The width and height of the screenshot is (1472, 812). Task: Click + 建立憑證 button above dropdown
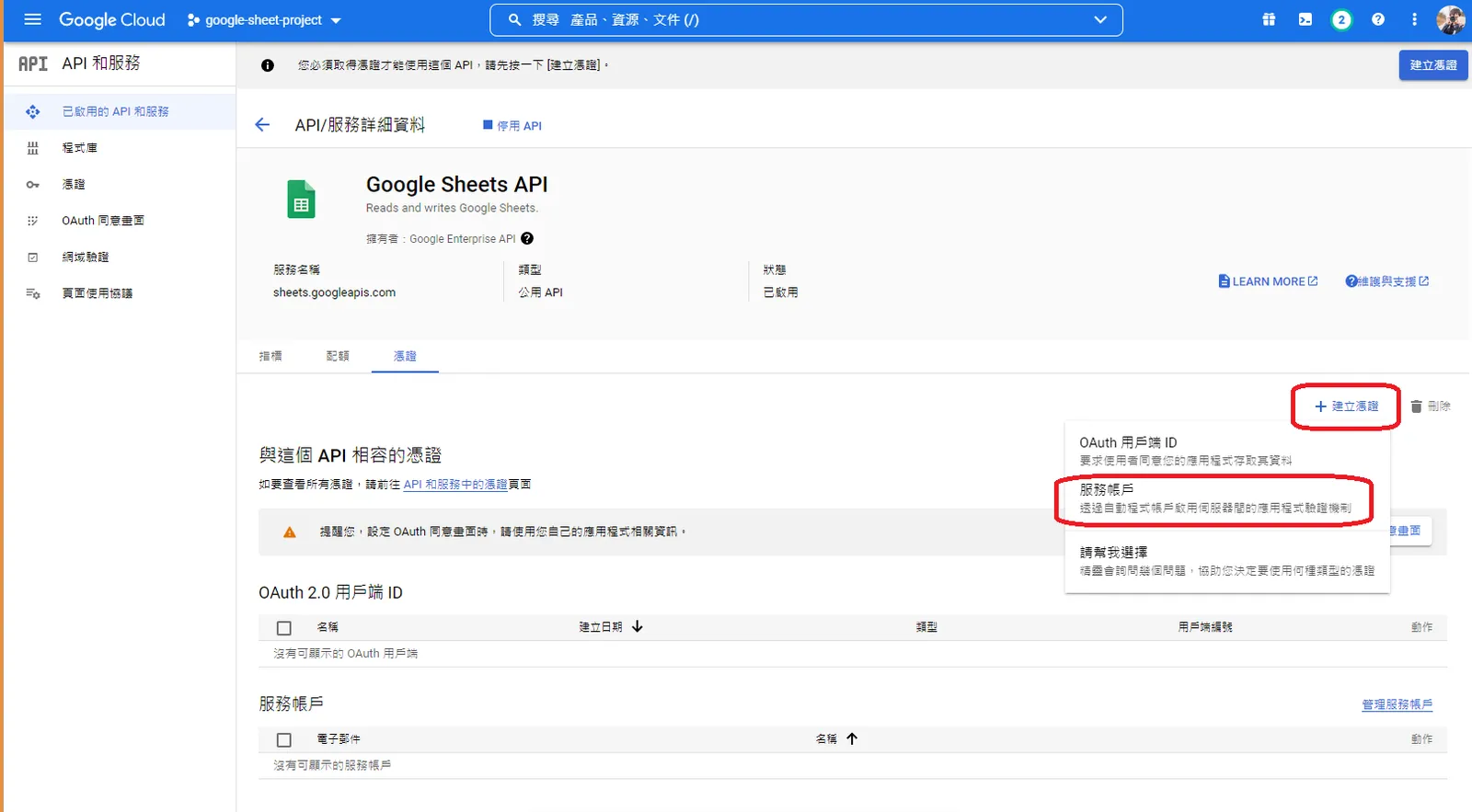[1346, 406]
